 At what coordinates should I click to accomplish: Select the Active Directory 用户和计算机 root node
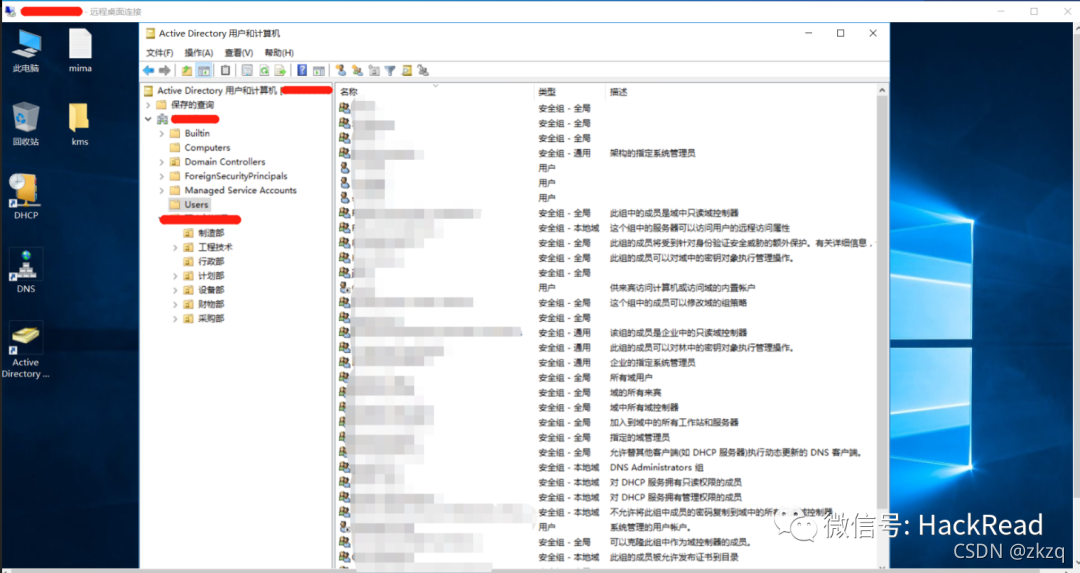216,90
